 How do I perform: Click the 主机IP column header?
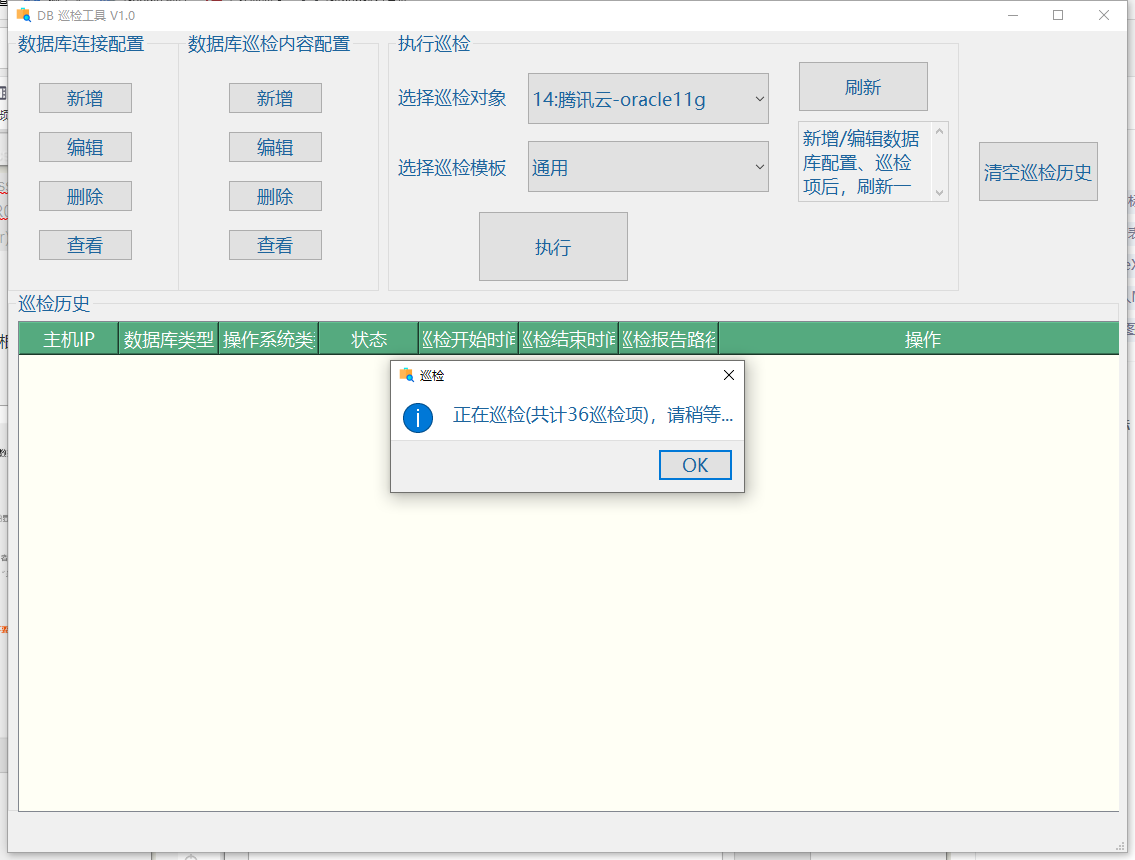pos(67,339)
